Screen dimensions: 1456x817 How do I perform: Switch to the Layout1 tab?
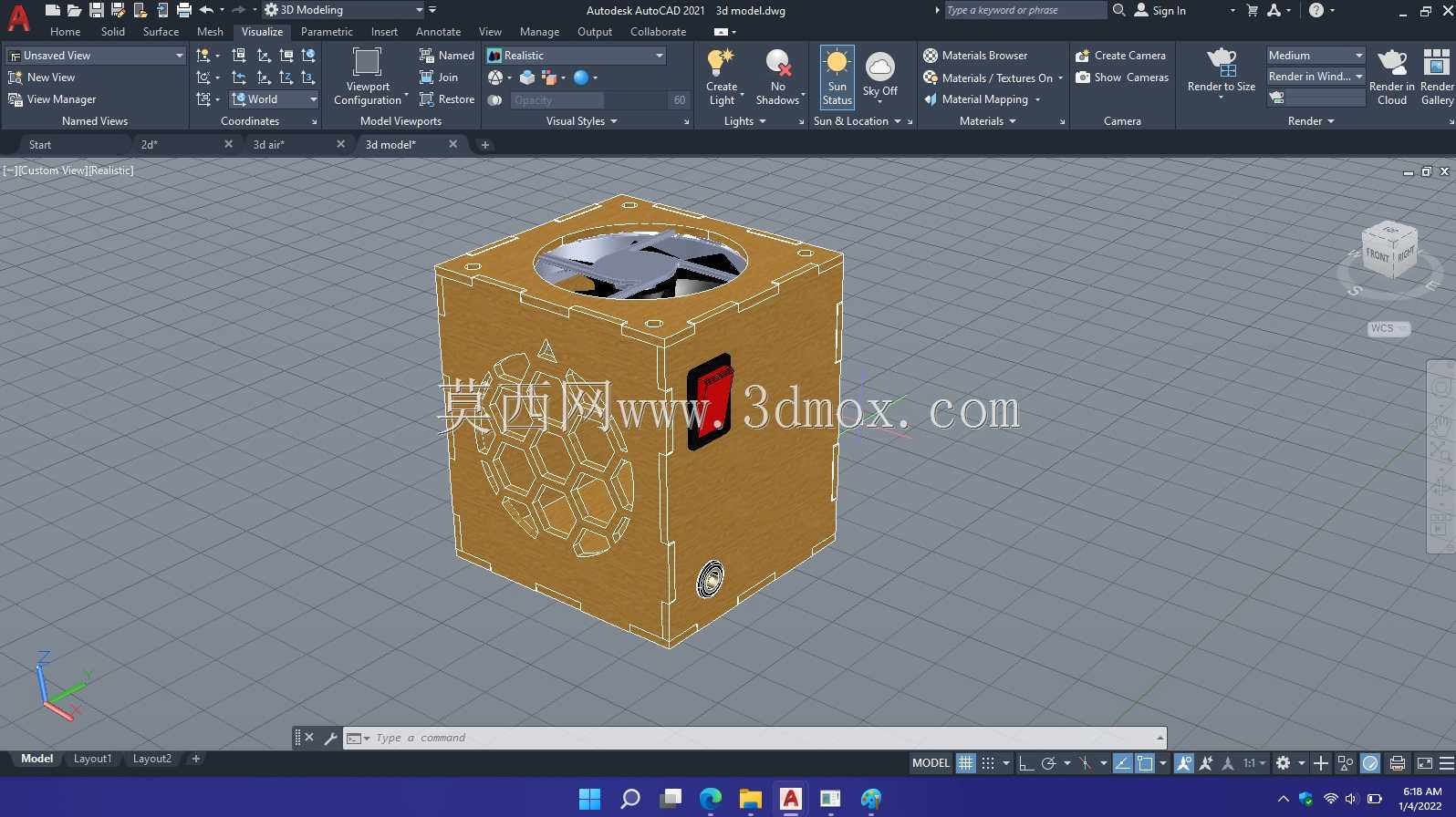(x=92, y=759)
